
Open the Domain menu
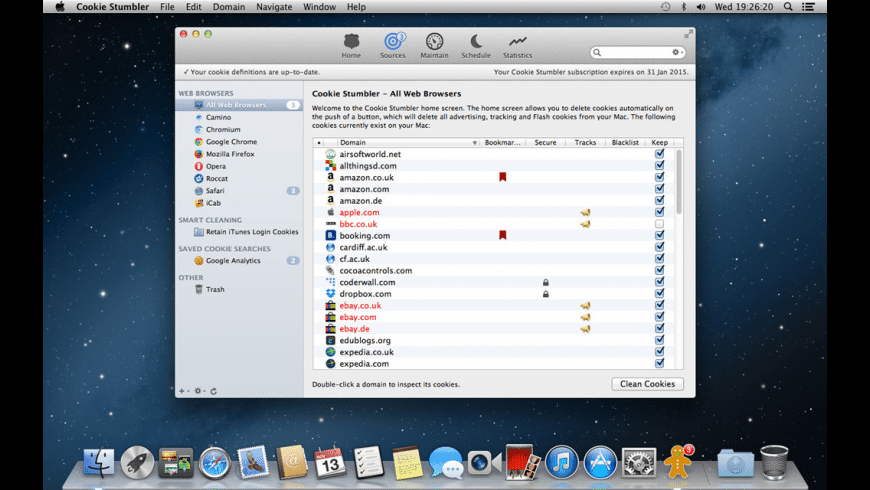[229, 7]
